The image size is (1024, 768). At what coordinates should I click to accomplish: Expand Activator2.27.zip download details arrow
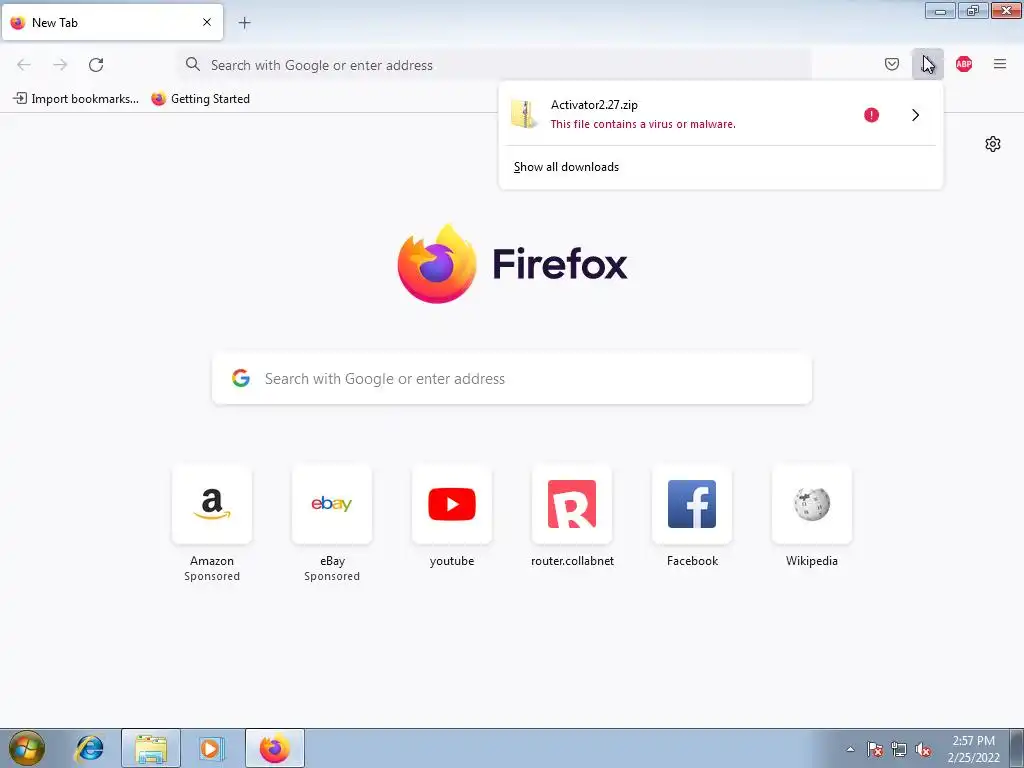pyautogui.click(x=915, y=115)
